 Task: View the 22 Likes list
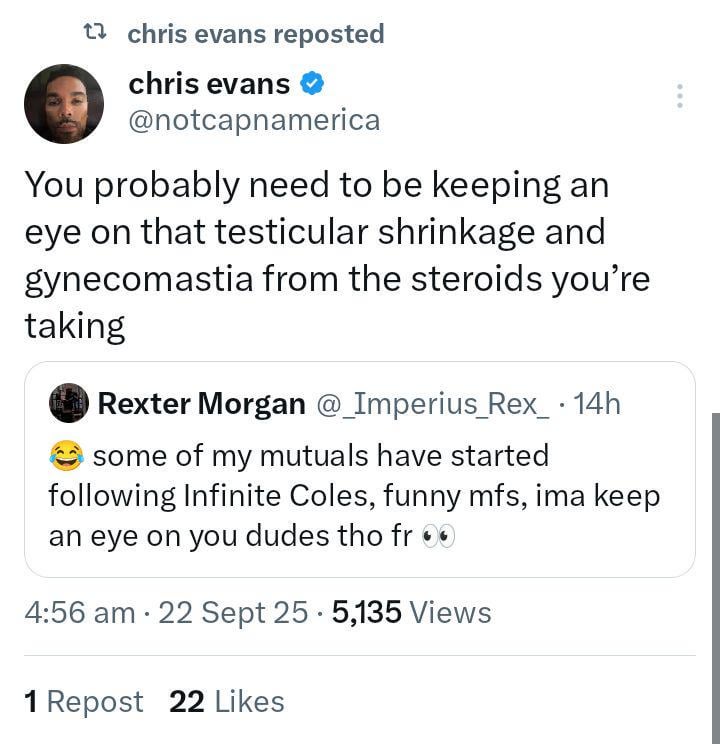(x=227, y=702)
